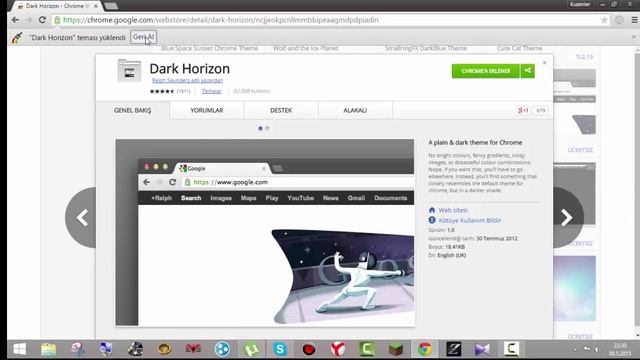Click the address bar URL field

tap(331, 20)
